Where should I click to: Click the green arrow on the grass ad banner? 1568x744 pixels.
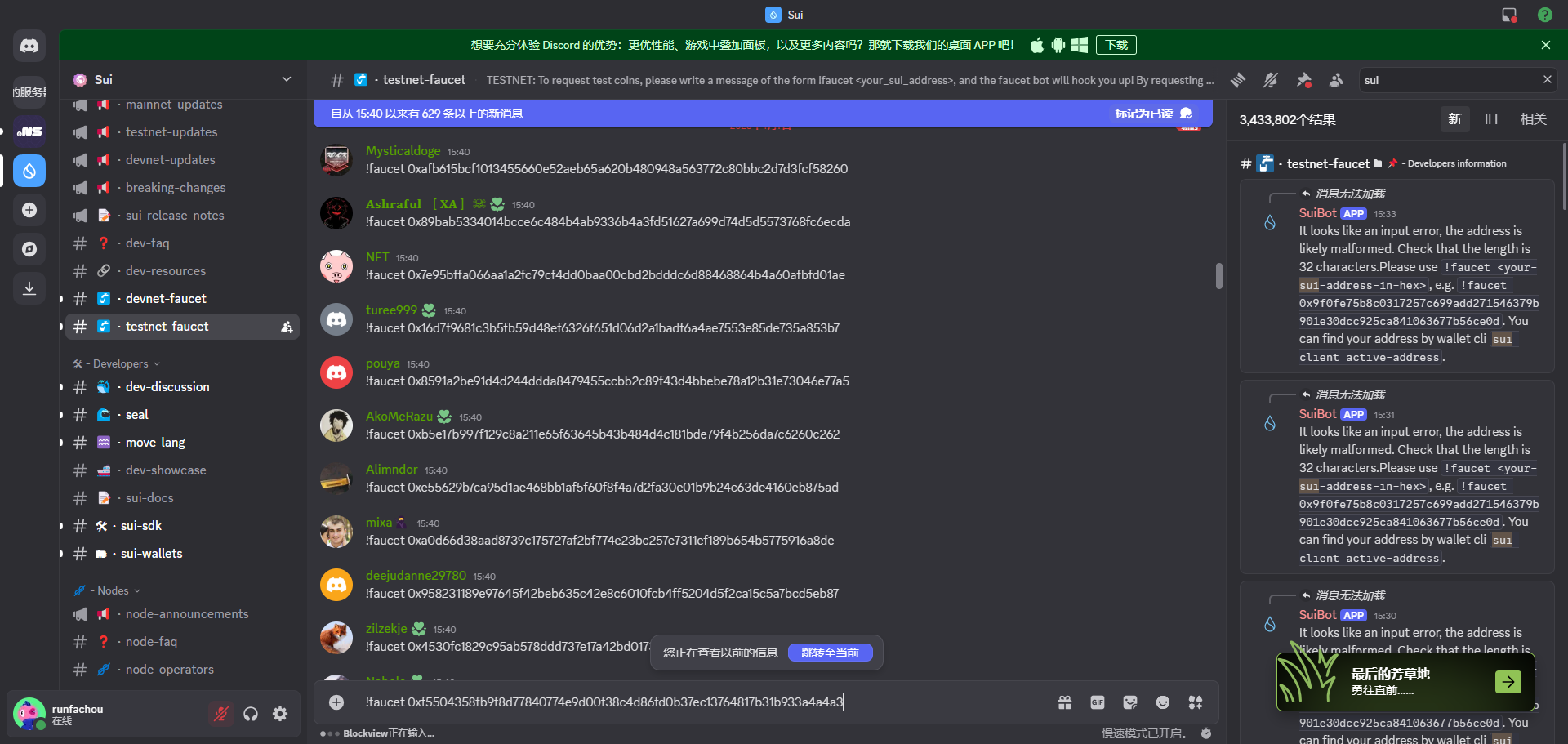point(1508,681)
